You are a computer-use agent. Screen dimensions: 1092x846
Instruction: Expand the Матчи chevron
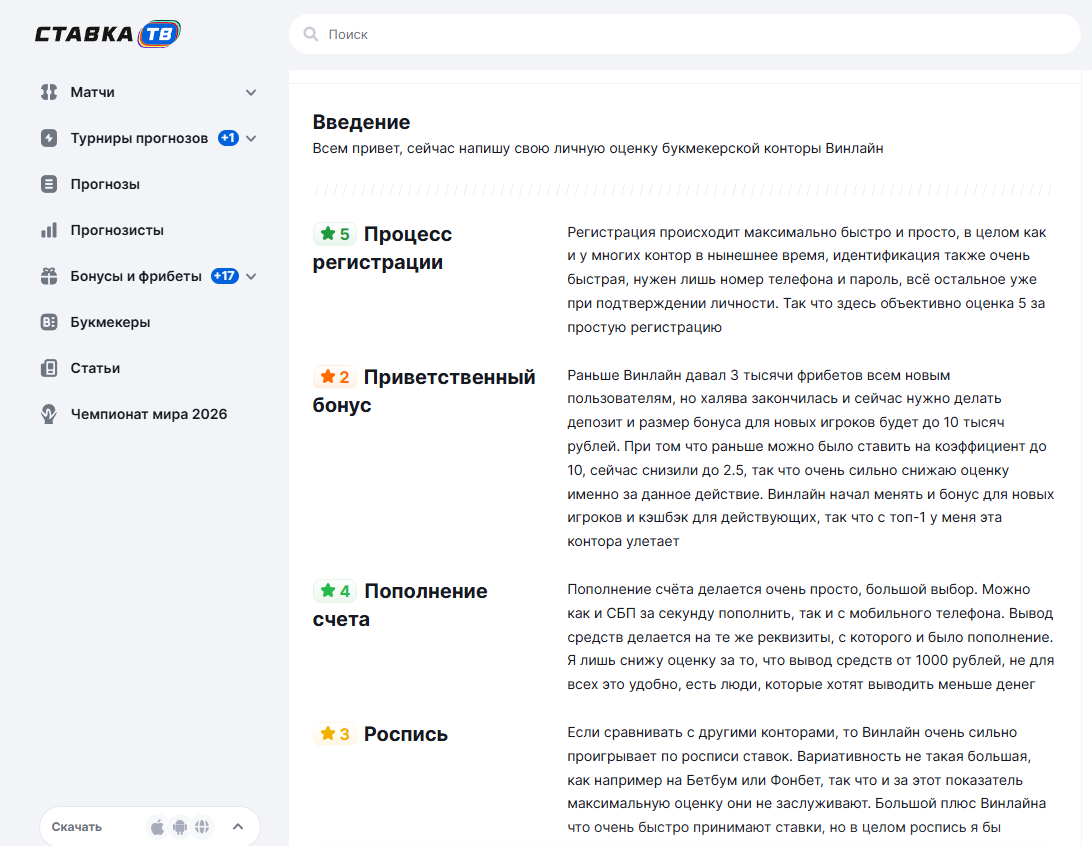(251, 92)
